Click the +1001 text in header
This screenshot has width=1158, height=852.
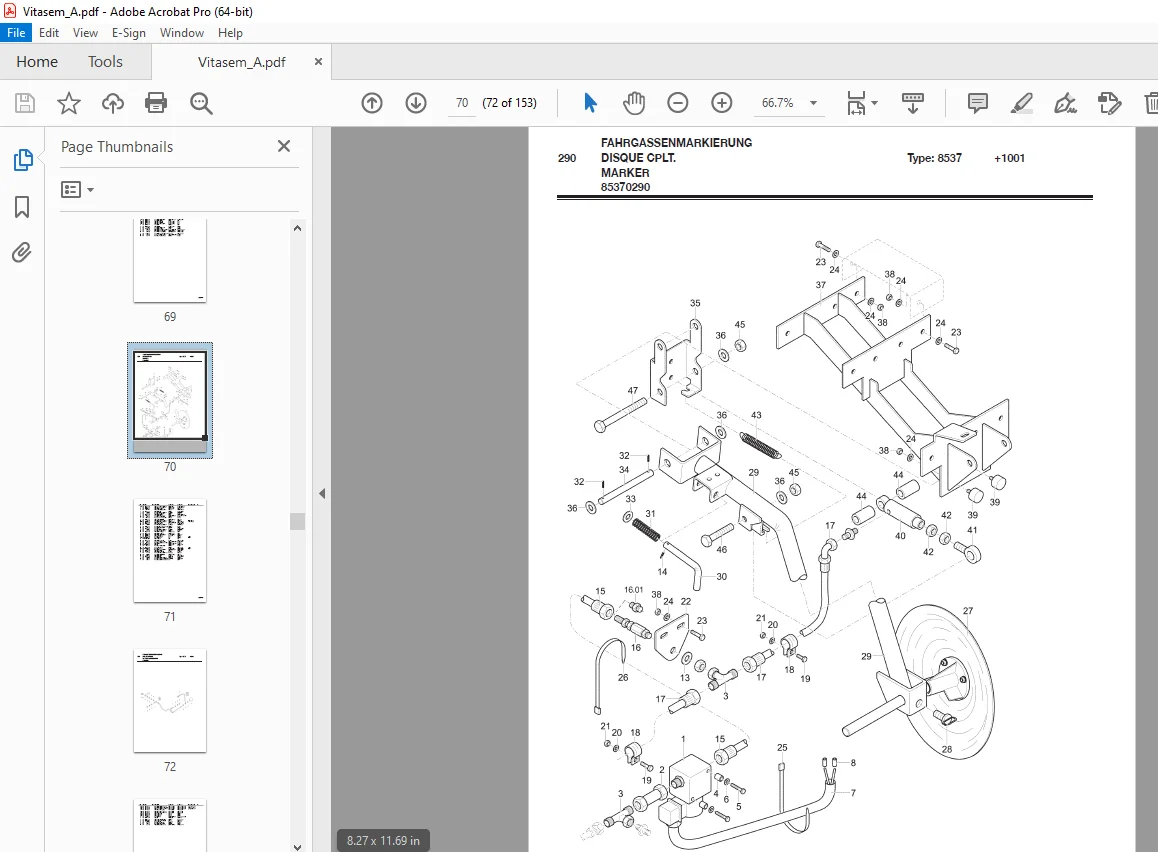(x=1010, y=158)
